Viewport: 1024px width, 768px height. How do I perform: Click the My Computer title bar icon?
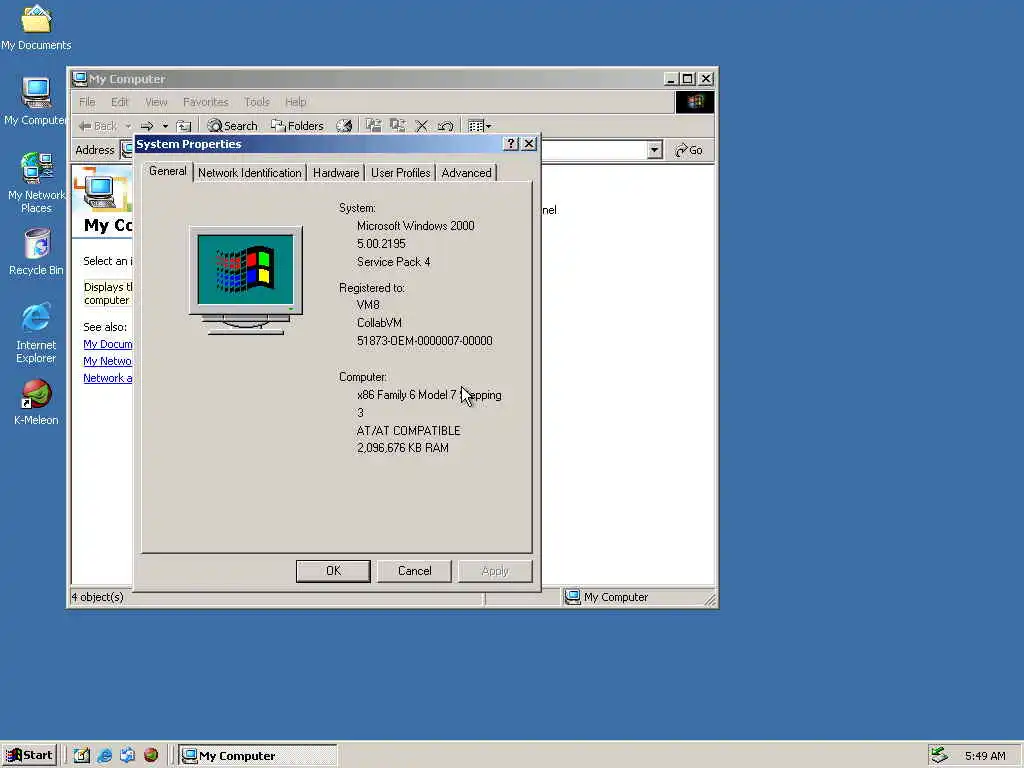pyautogui.click(x=80, y=79)
